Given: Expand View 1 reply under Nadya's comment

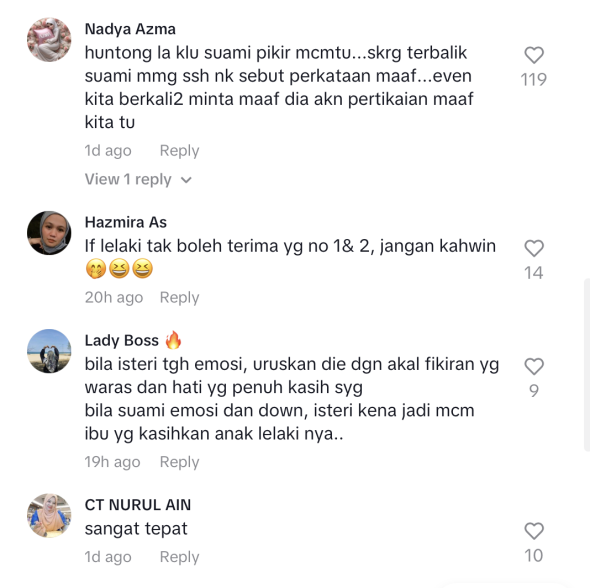Looking at the screenshot, I should coord(138,179).
